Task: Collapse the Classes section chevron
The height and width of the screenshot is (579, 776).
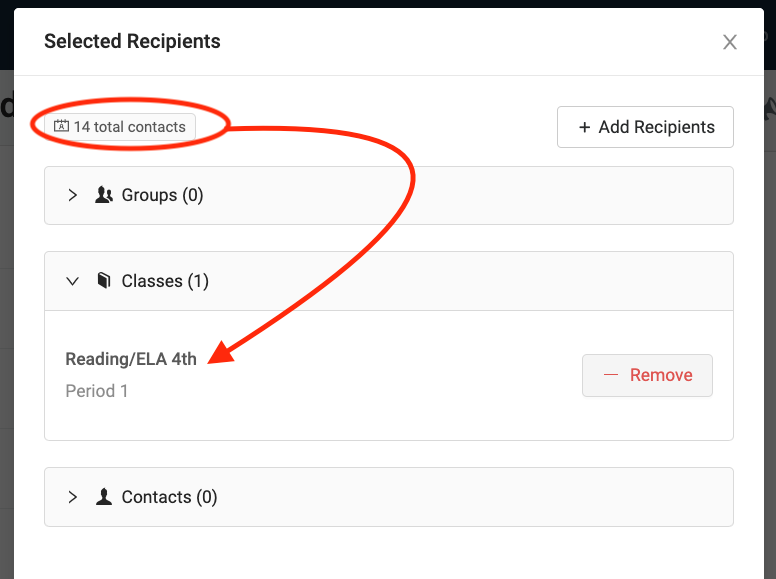Action: [72, 281]
